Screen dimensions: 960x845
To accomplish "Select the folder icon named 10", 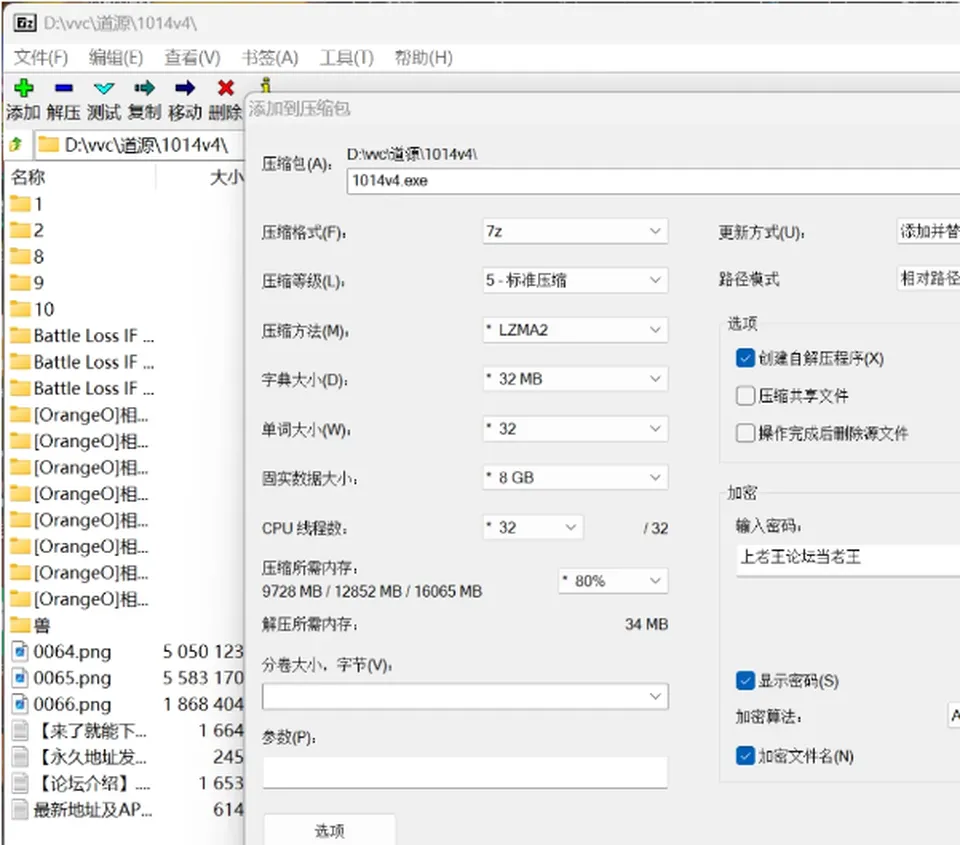I will point(20,309).
